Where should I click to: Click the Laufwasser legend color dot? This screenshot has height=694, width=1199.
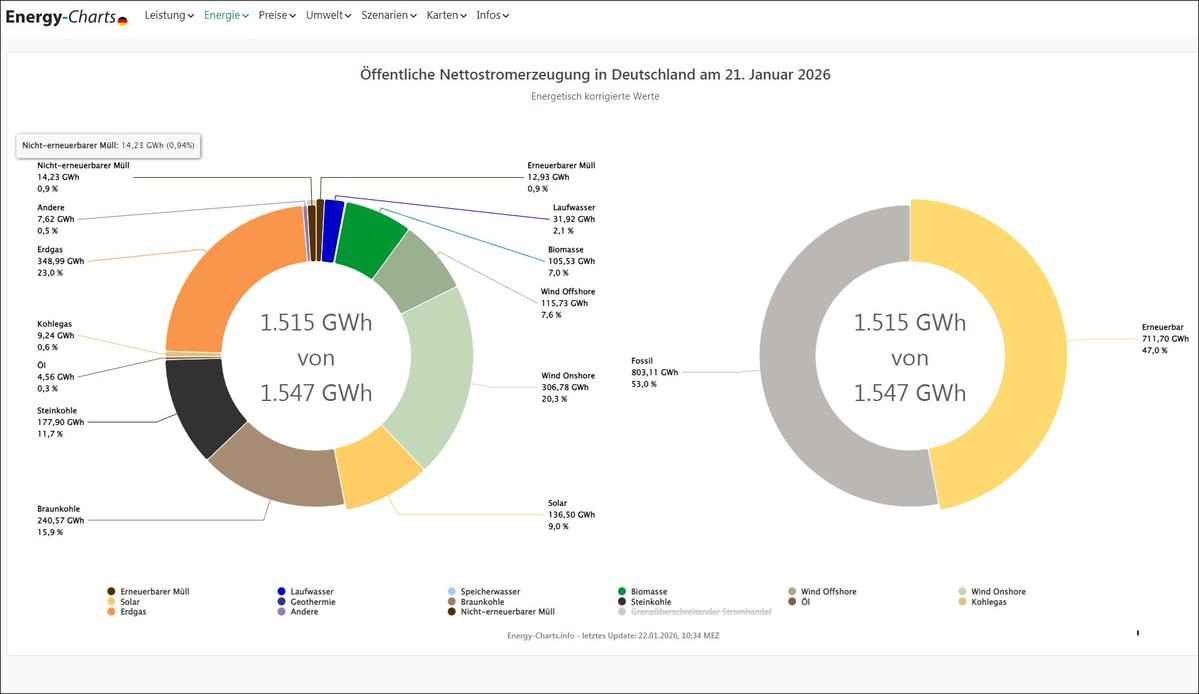[x=281, y=592]
